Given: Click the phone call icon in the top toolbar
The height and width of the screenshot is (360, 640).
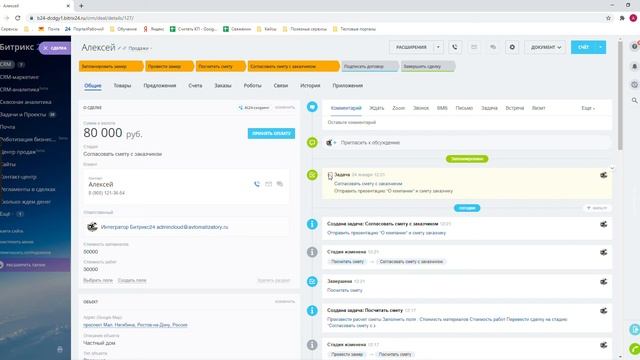Looking at the screenshot, I should [x=455, y=47].
